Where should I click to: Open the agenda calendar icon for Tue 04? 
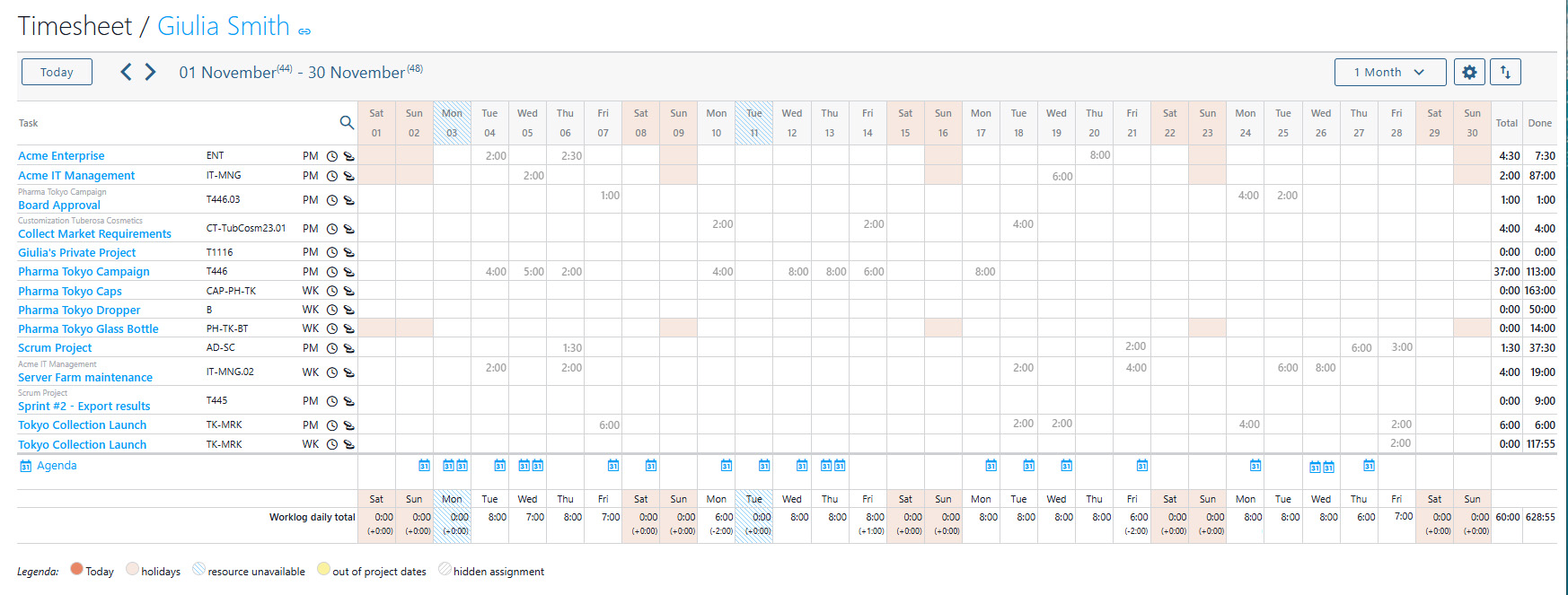[x=499, y=465]
